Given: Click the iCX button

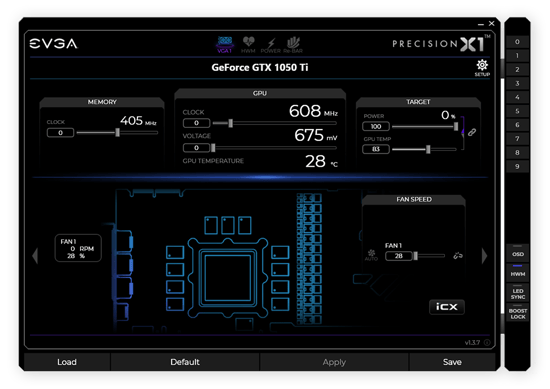Looking at the screenshot, I should (x=447, y=307).
